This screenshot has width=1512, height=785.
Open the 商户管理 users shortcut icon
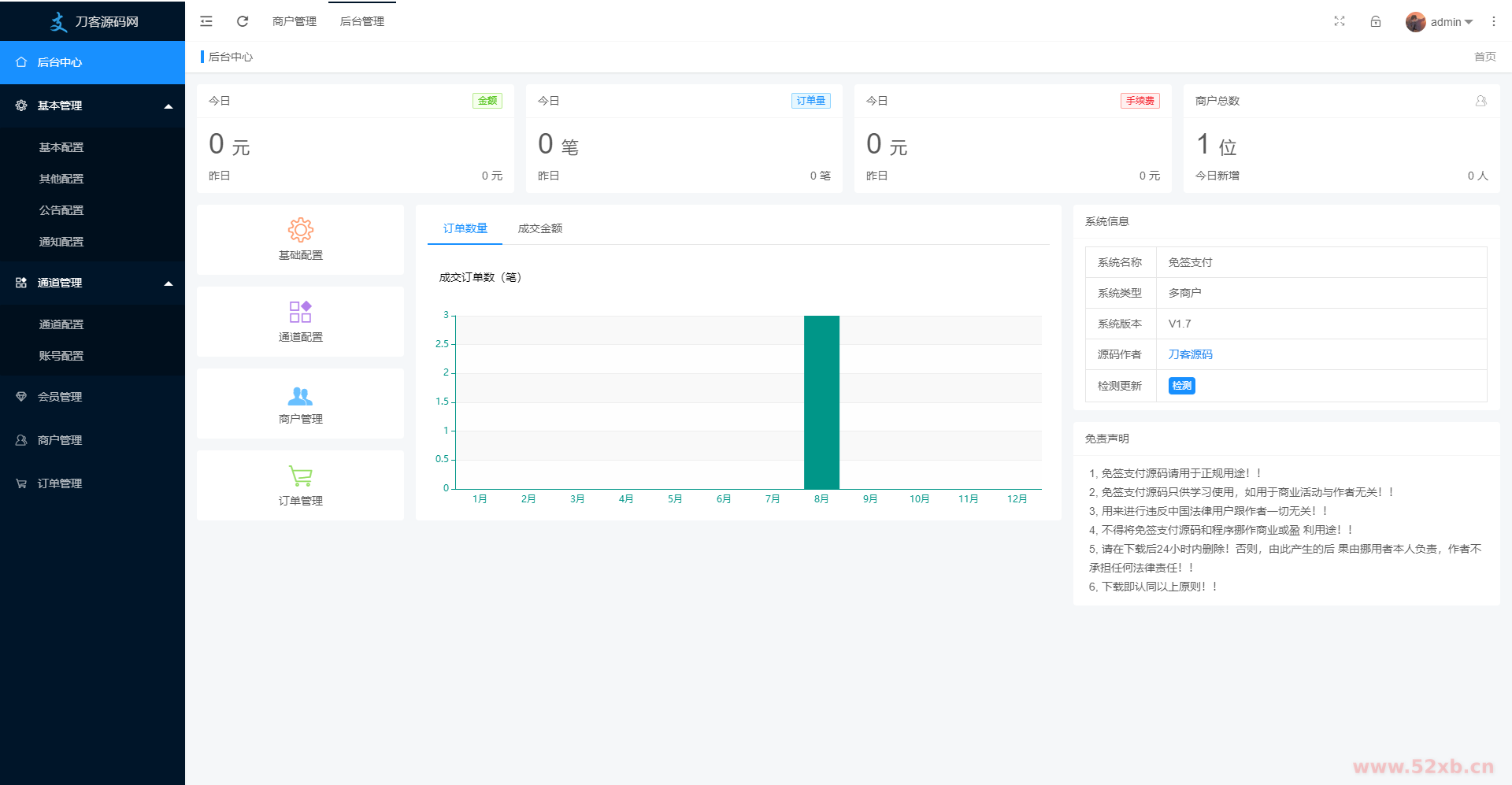tap(300, 396)
